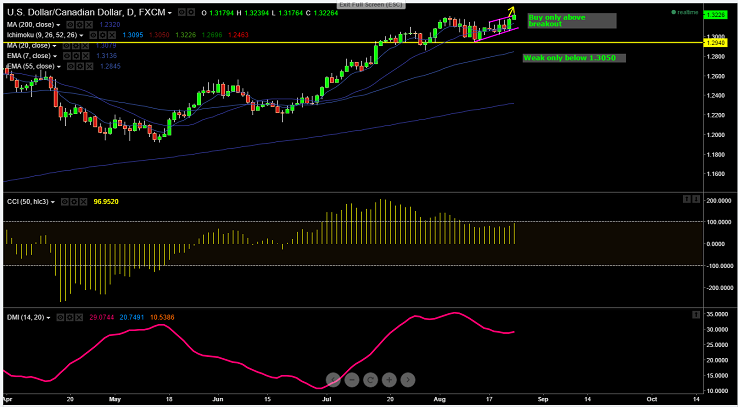The width and height of the screenshot is (738, 407).
Task: Toggle visibility of the Ichimoku indicator
Action: (x=93, y=35)
